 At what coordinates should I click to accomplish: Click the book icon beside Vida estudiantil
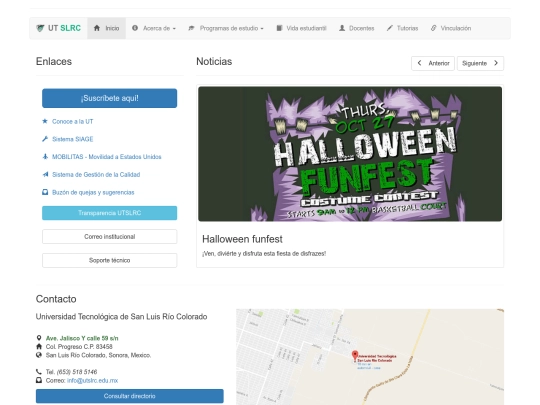click(279, 28)
